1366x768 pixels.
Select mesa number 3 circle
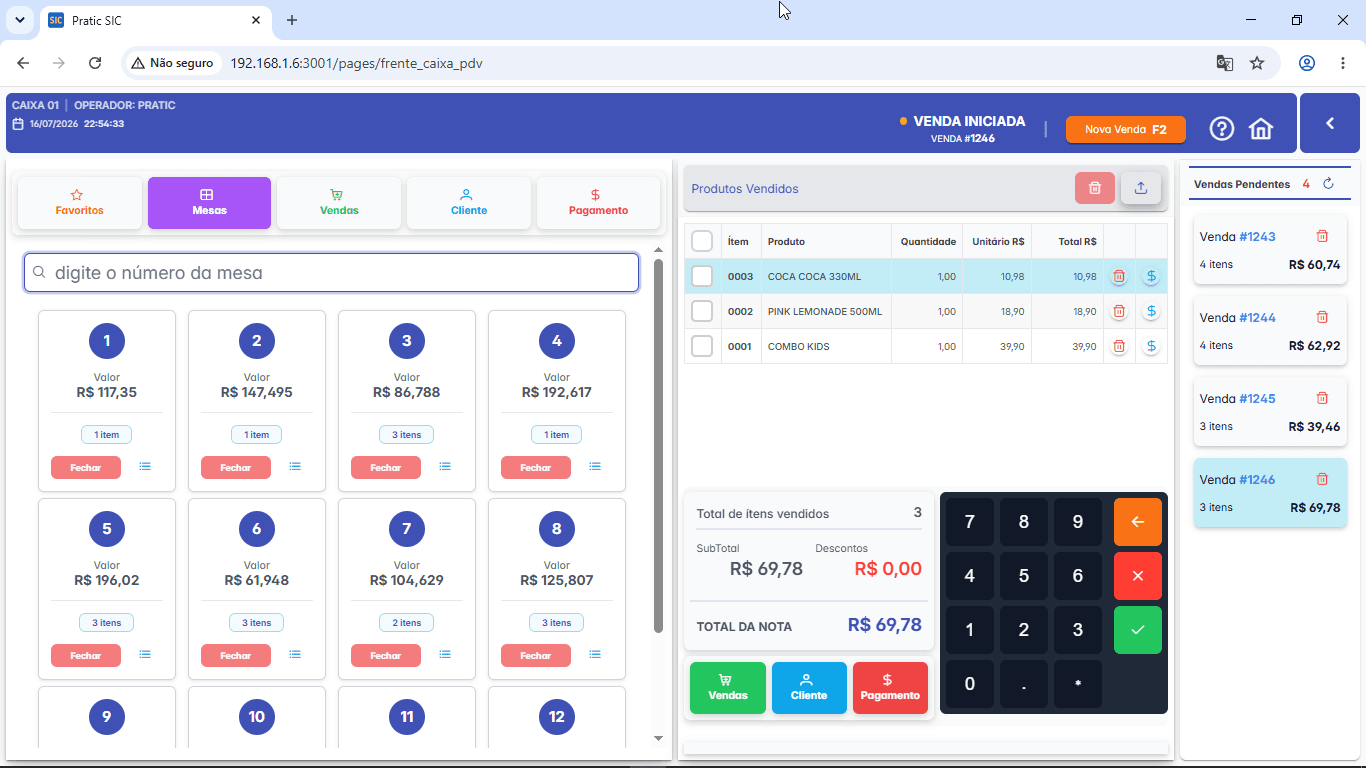click(x=407, y=341)
